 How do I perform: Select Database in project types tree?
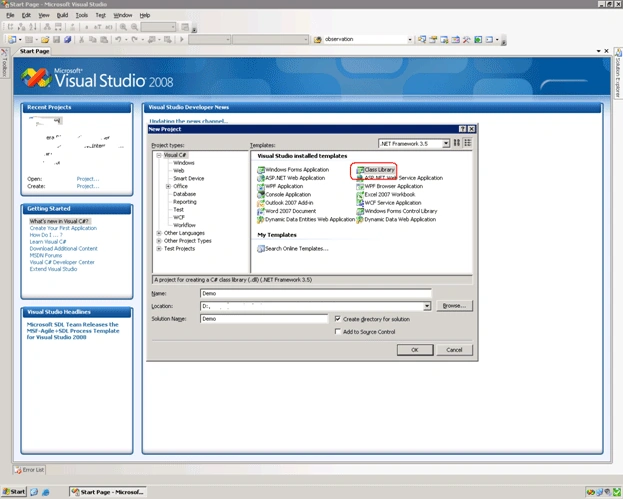pyautogui.click(x=184, y=194)
